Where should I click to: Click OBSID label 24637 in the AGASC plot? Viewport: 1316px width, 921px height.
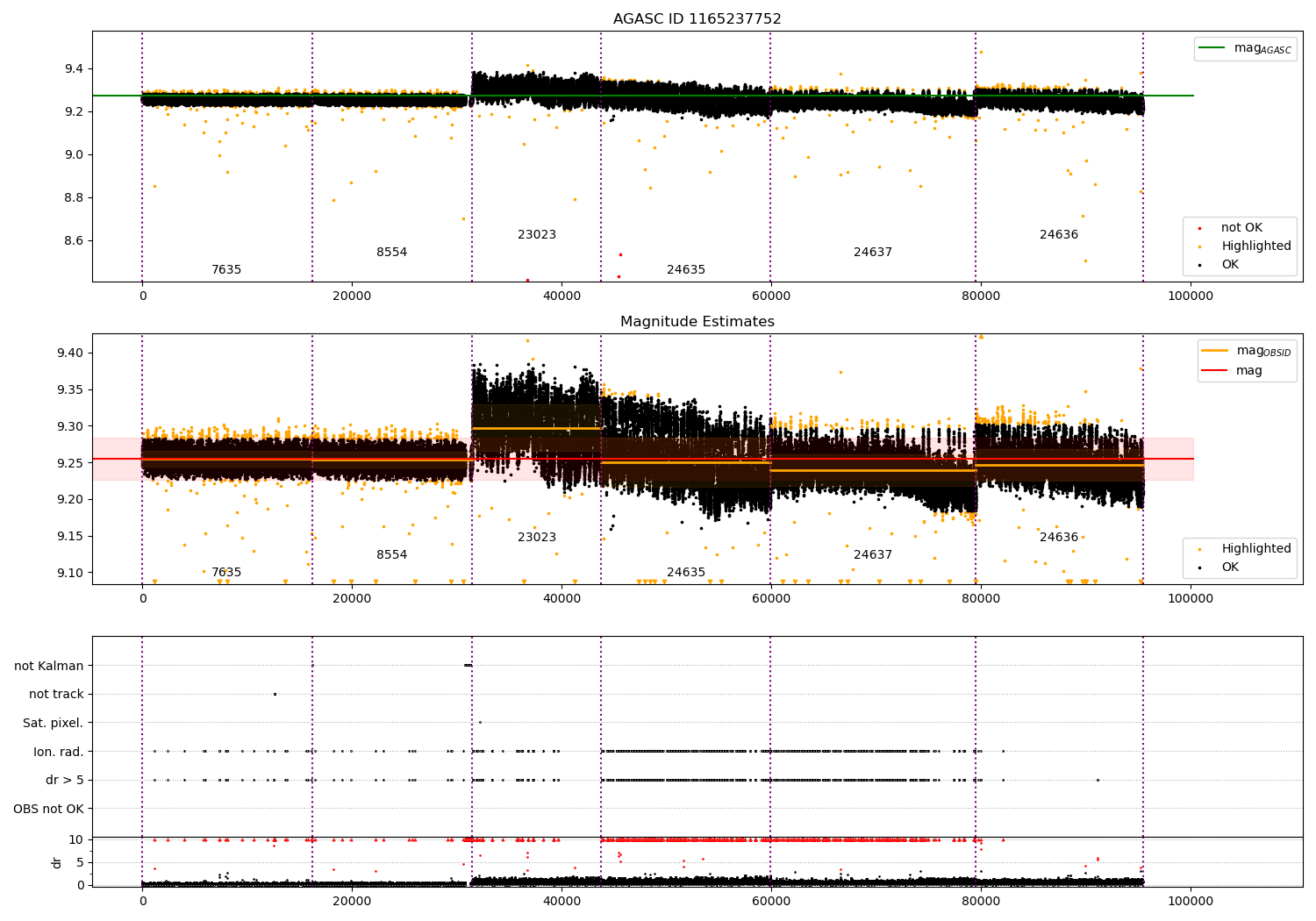tap(873, 253)
